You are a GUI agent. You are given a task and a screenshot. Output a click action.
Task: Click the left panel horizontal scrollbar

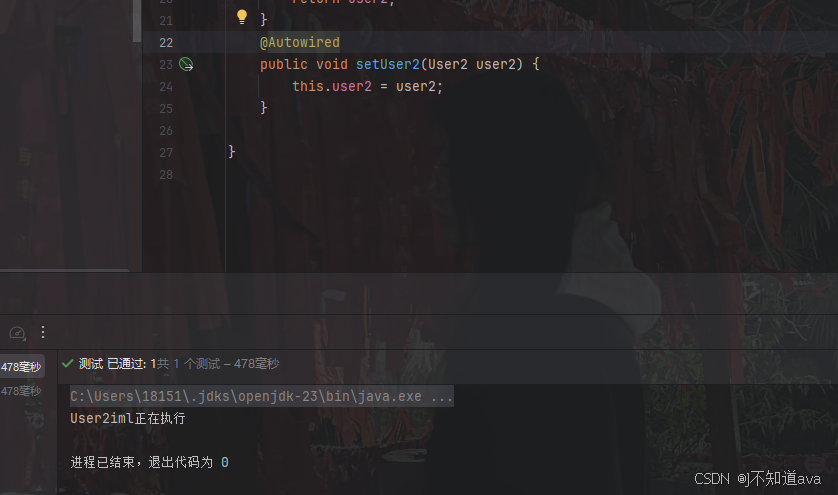tap(64, 270)
